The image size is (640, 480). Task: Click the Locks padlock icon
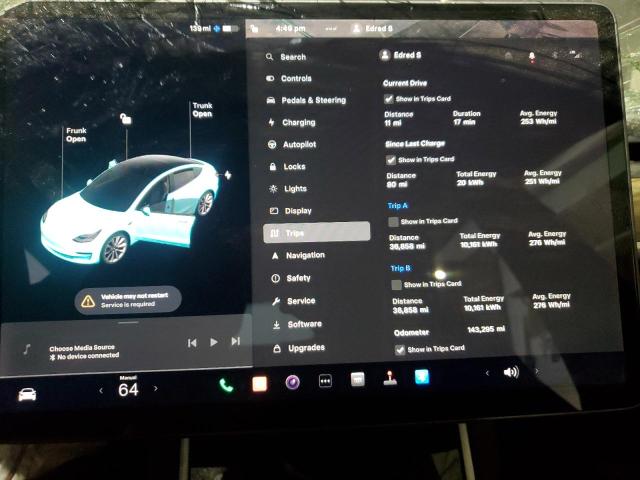273,167
